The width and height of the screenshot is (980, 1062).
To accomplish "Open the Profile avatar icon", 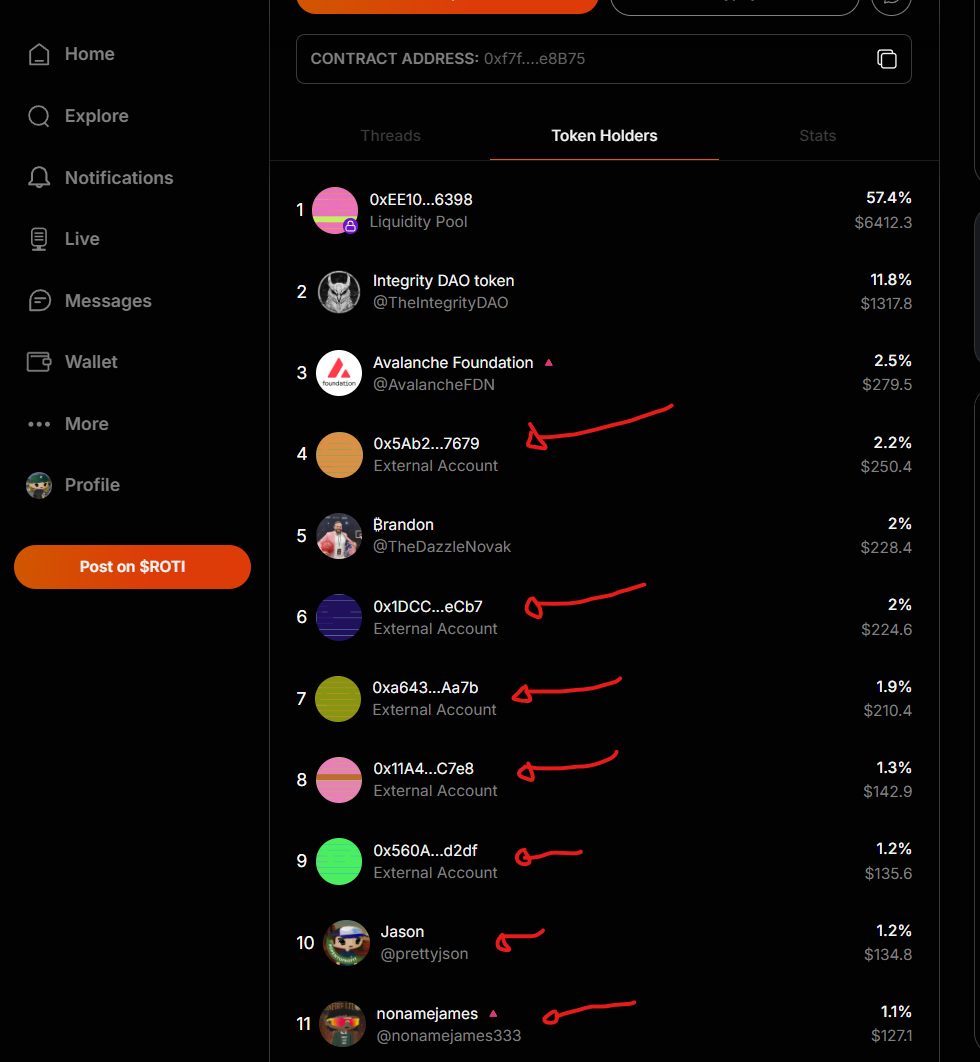I will [x=39, y=485].
